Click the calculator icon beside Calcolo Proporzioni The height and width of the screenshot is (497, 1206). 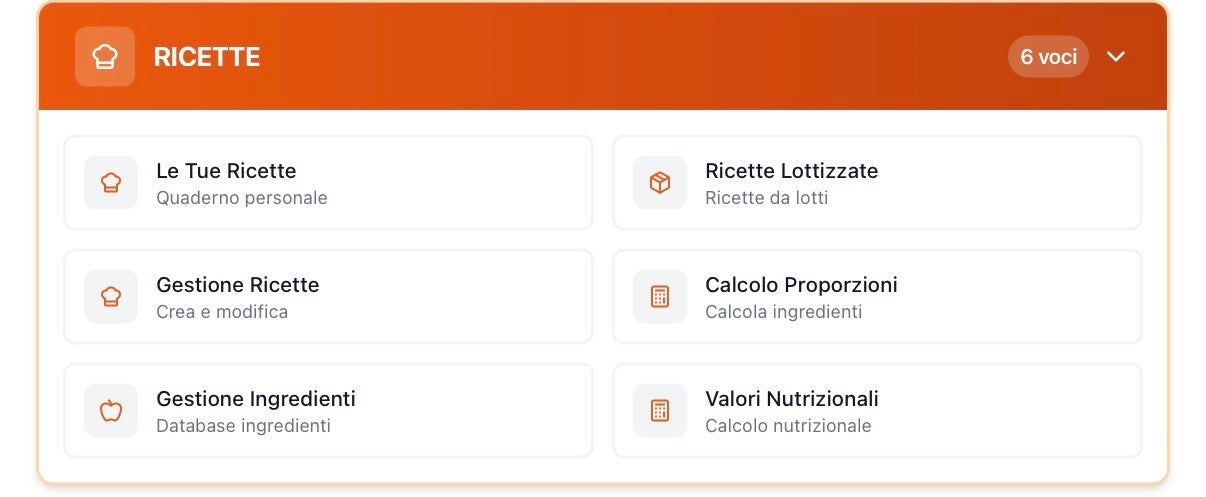tap(660, 297)
